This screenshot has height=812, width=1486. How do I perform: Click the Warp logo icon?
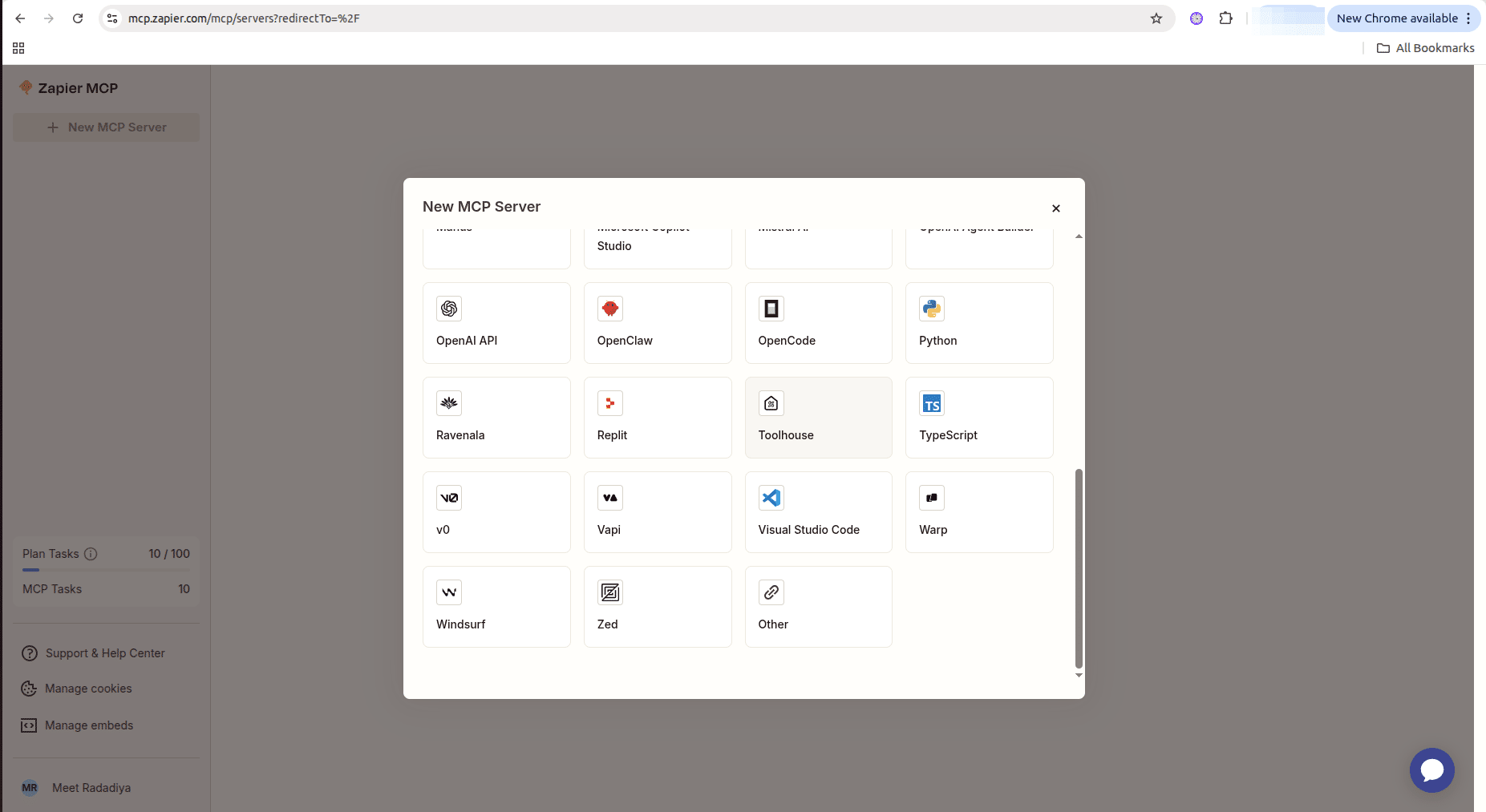(932, 498)
